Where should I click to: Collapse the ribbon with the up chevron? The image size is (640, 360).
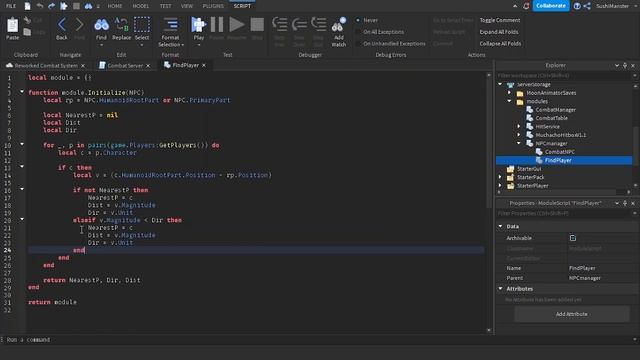click(515, 6)
